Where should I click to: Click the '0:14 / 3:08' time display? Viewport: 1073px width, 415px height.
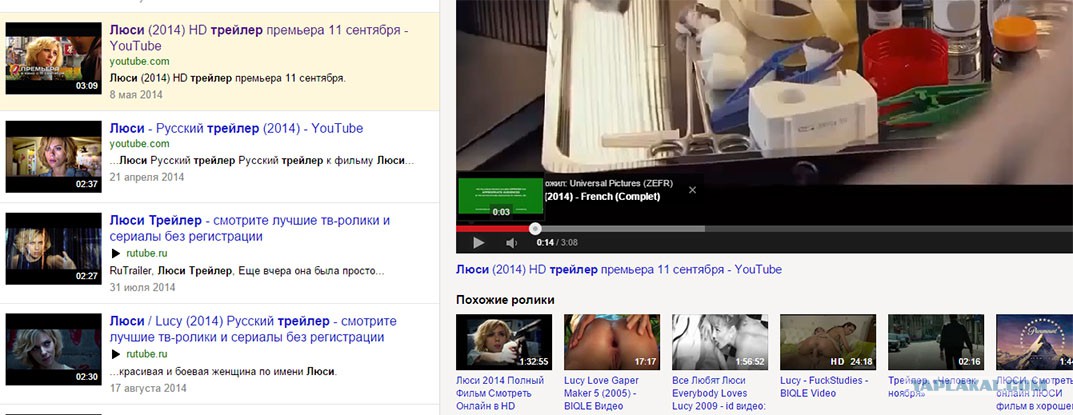556,242
